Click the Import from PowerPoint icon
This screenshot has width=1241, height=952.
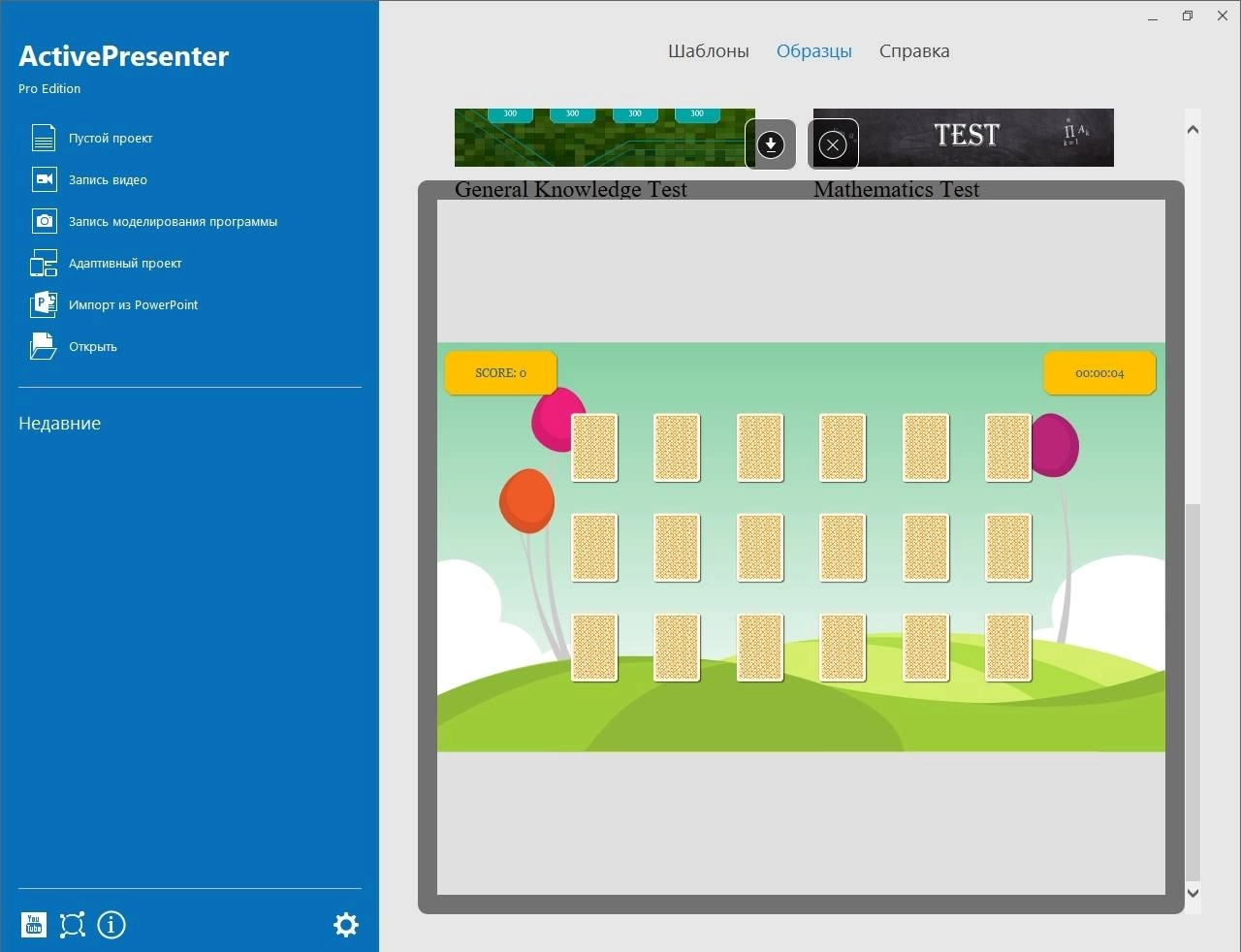(44, 304)
